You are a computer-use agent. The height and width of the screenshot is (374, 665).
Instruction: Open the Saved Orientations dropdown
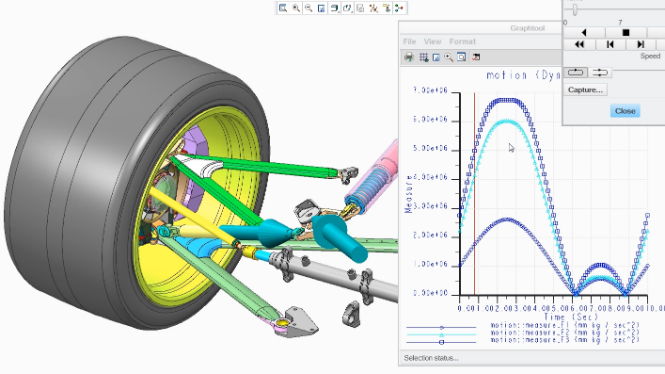[x=347, y=8]
